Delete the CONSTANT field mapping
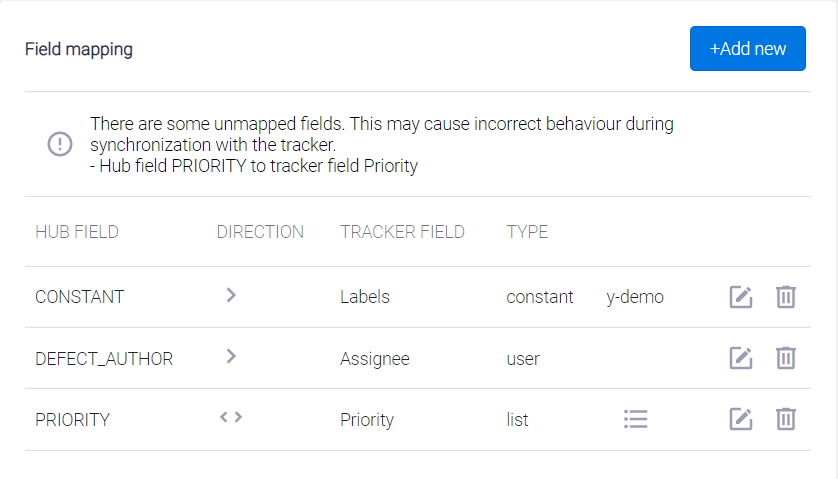Image resolution: width=838 pixels, height=479 pixels. click(x=786, y=297)
